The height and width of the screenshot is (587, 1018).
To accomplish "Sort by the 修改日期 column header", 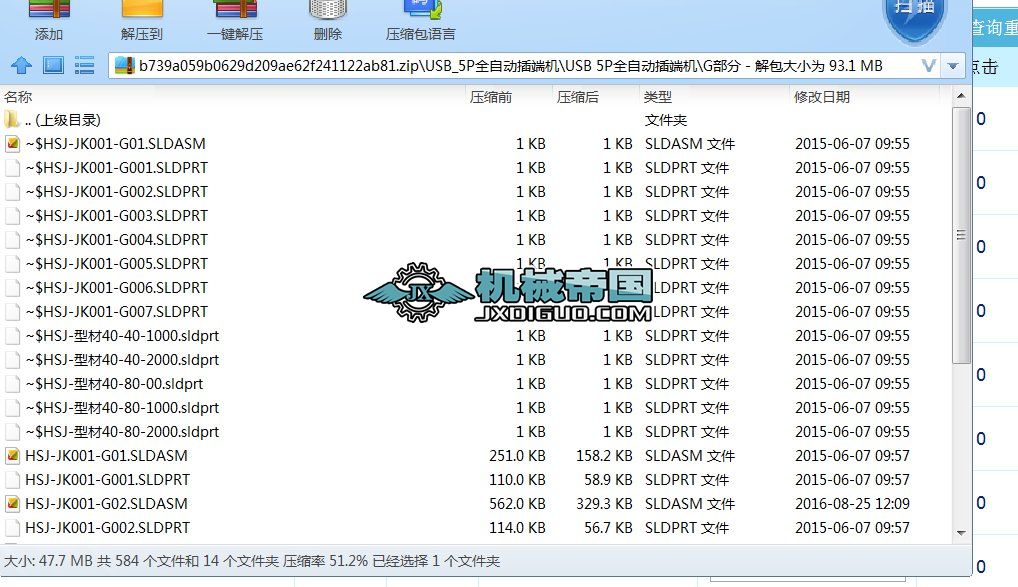I will pos(821,96).
